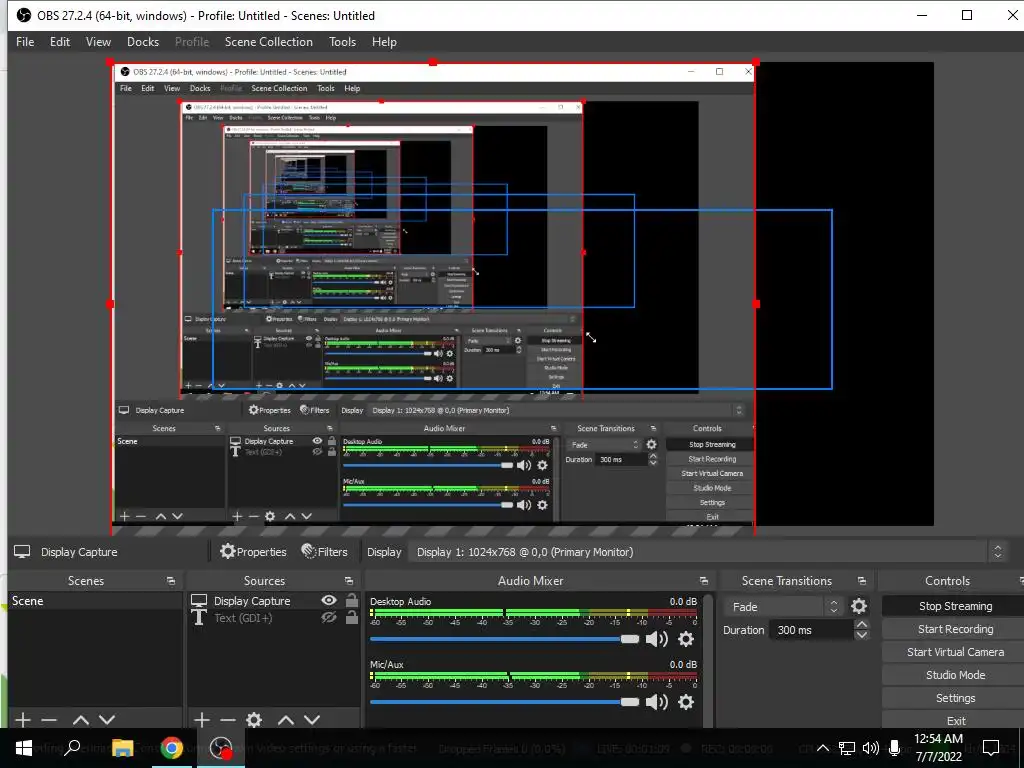Viewport: 1024px width, 768px height.
Task: Open the Edit menu
Action: (x=60, y=42)
